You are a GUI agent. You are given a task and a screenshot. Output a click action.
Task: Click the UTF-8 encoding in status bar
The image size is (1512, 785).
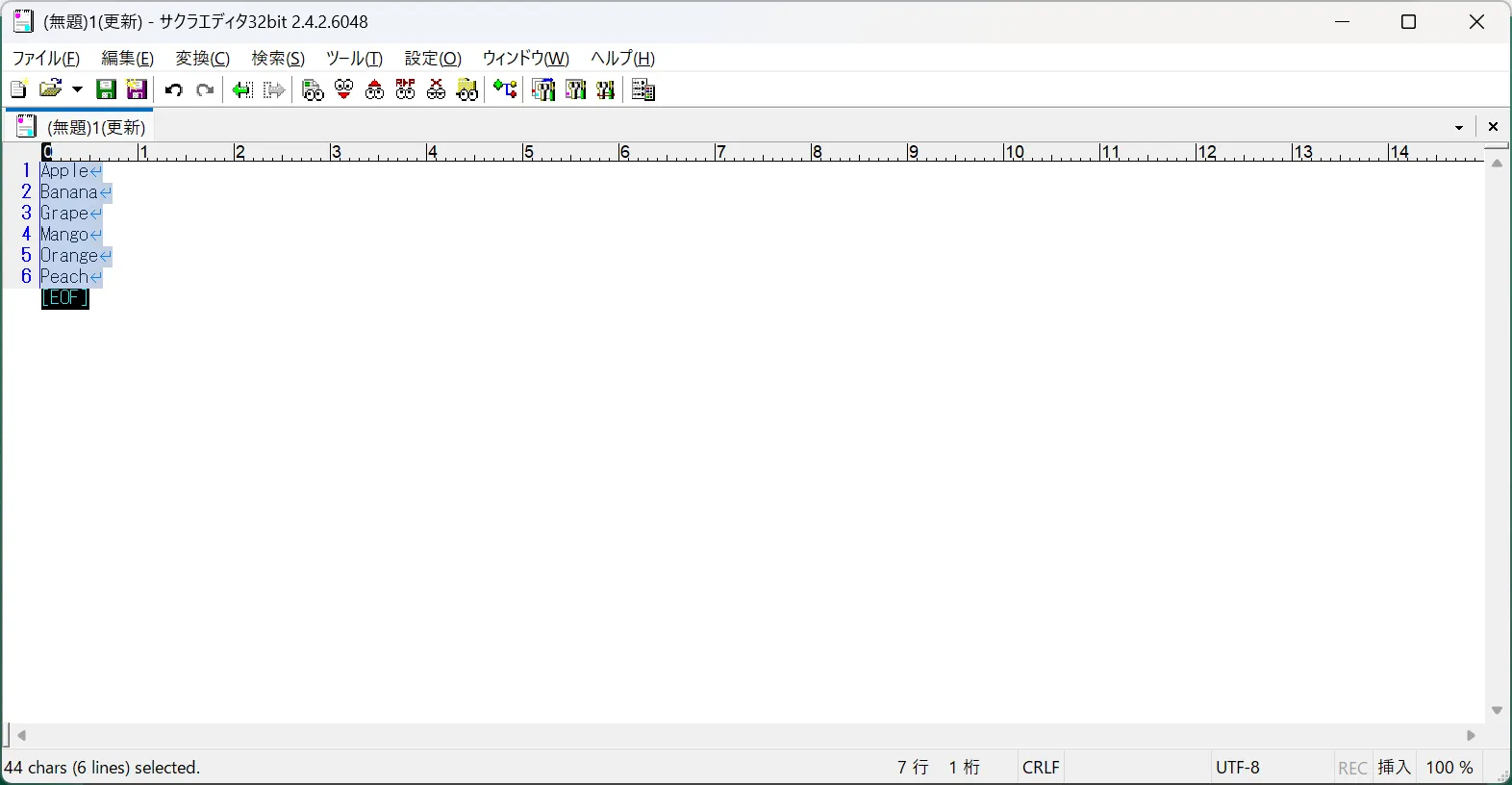(x=1238, y=768)
